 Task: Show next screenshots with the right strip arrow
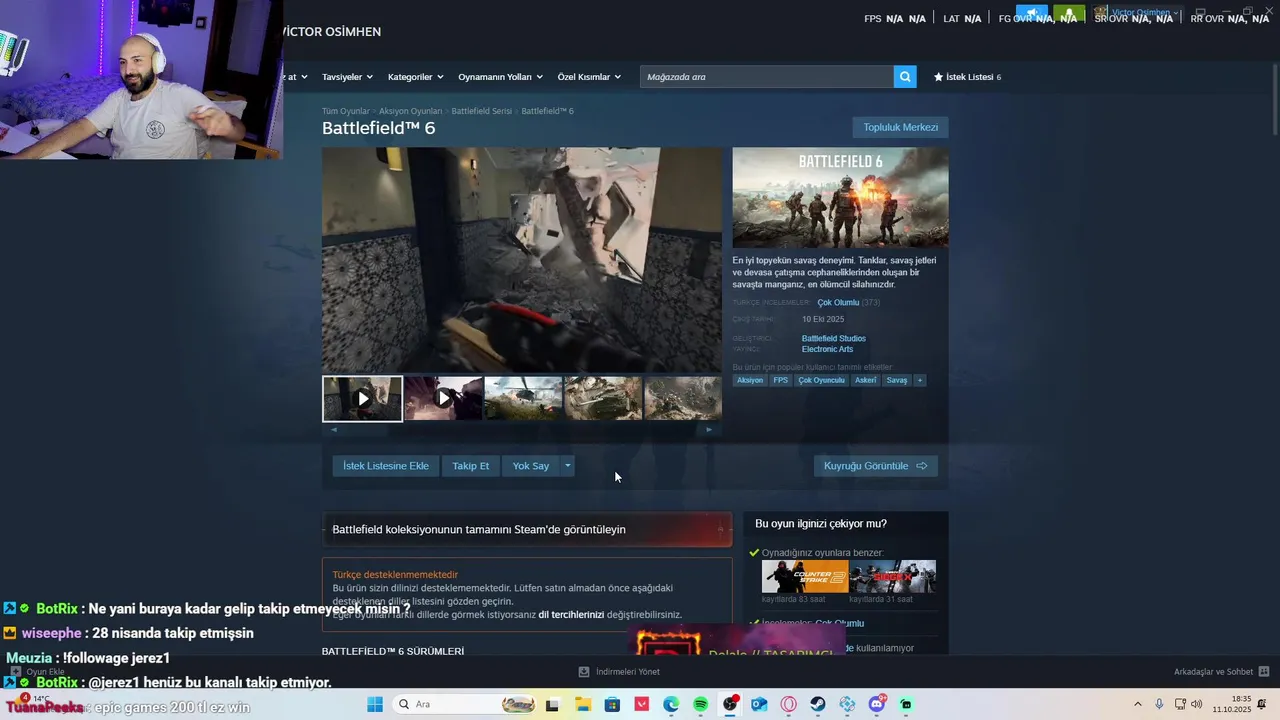pos(709,429)
